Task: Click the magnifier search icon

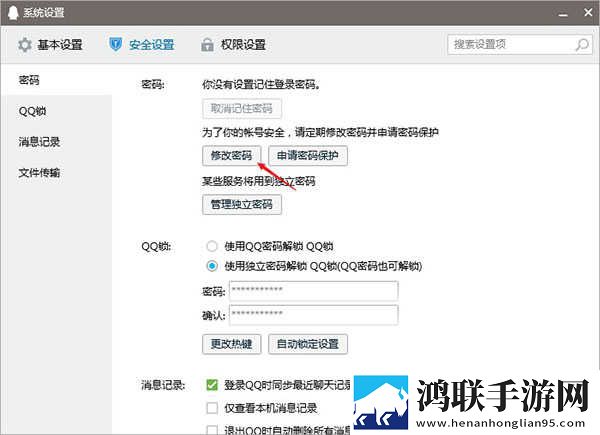Action: (582, 45)
